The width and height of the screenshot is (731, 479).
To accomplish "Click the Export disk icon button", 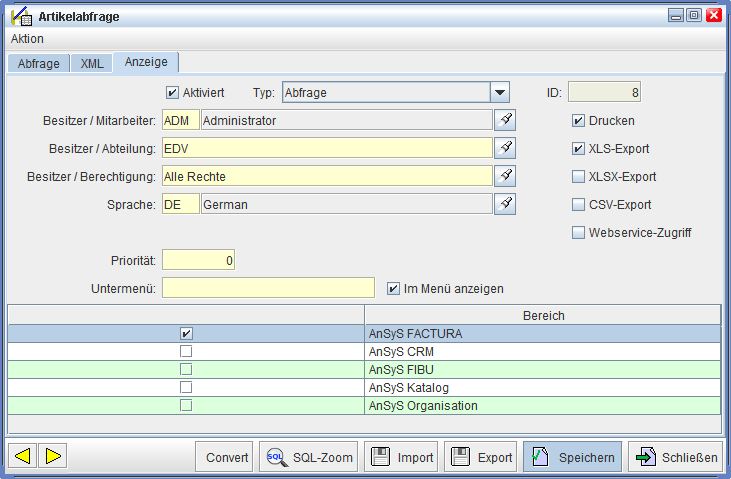I will pos(480,457).
